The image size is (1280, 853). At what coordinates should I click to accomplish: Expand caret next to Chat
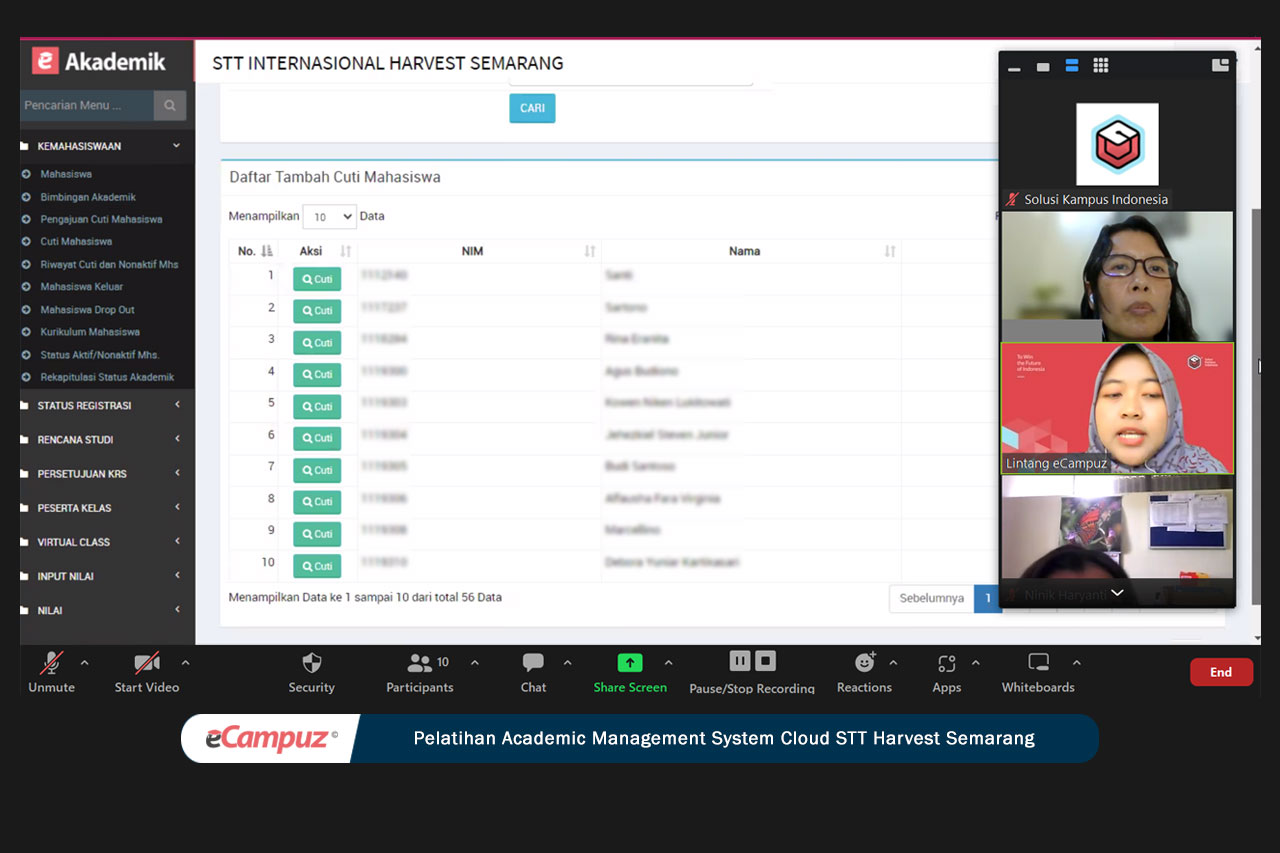(567, 662)
